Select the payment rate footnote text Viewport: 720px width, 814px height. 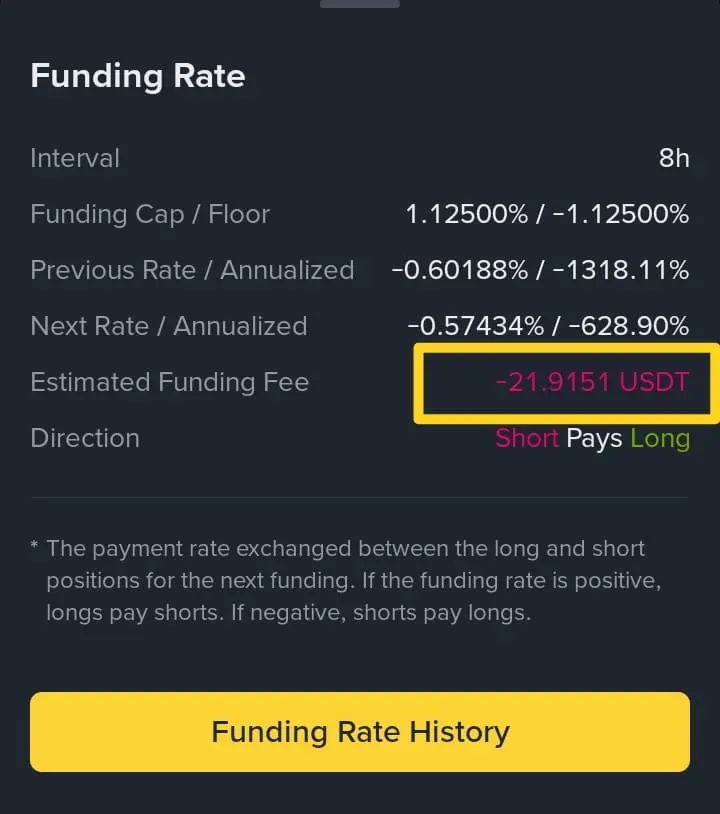click(350, 580)
